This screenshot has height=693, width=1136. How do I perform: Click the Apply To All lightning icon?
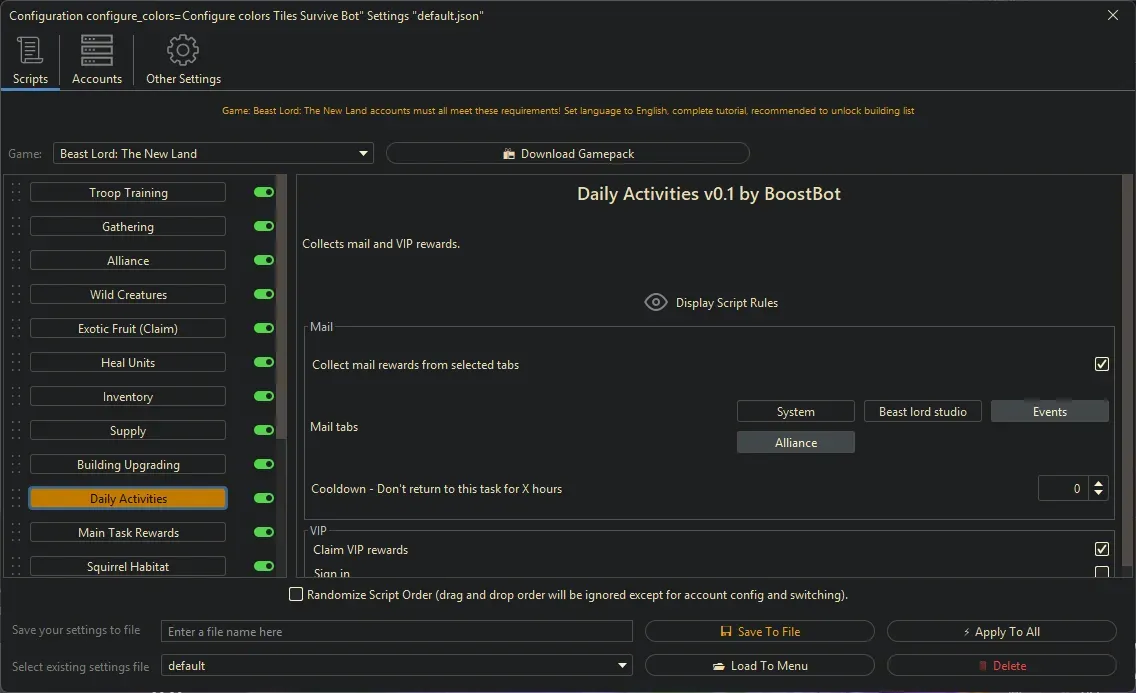pyautogui.click(x=967, y=630)
